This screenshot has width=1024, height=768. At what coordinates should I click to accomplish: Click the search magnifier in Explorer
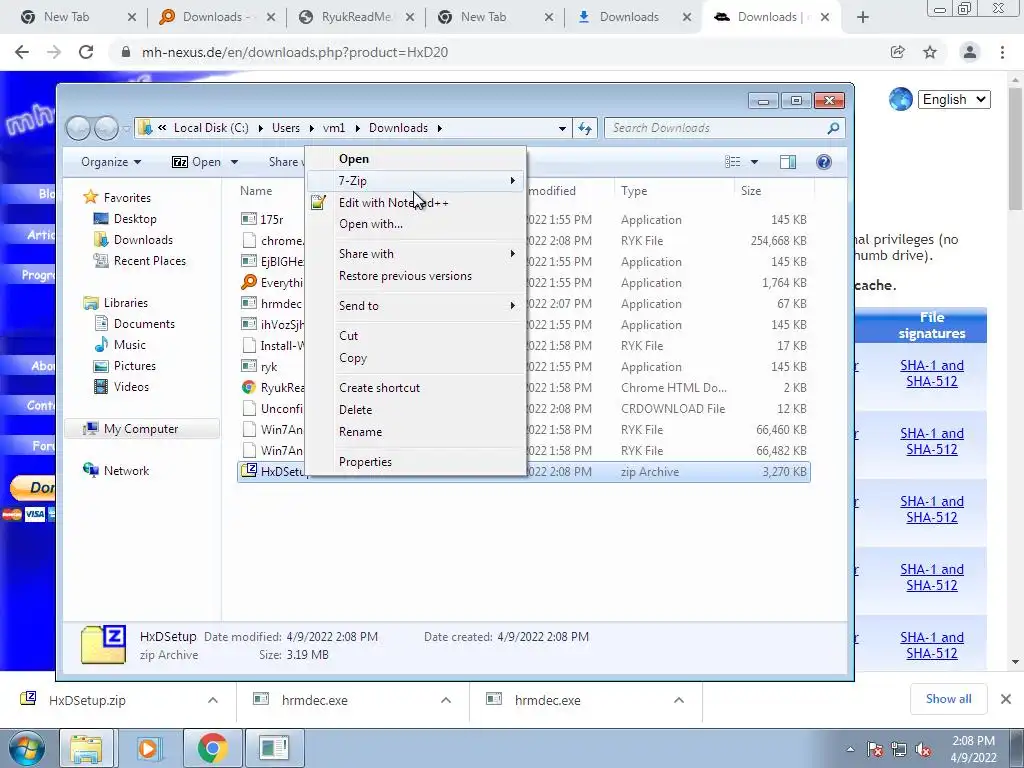point(833,128)
